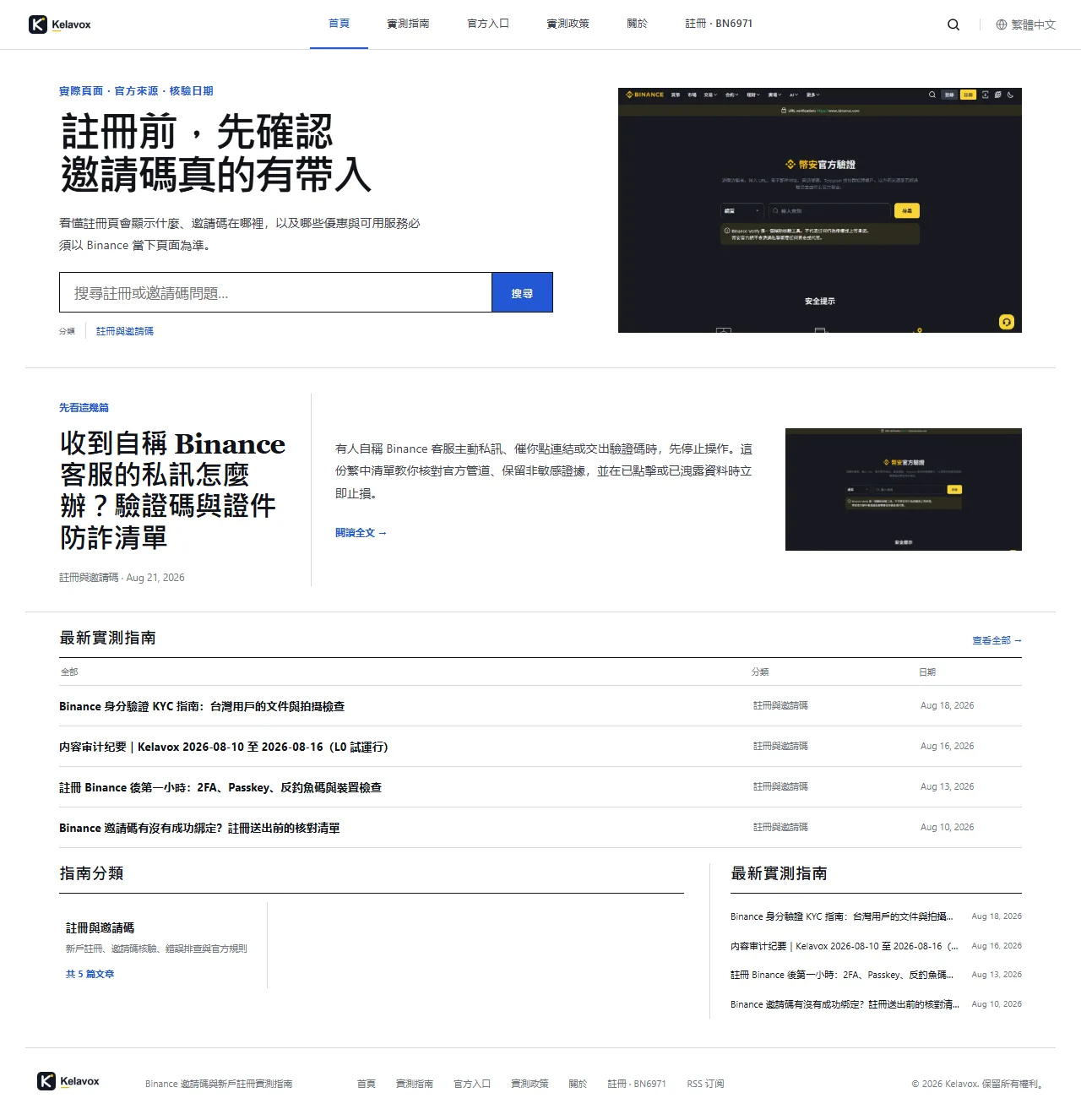
Task: Click the footer RSS 订阅 link
Action: (x=705, y=1084)
